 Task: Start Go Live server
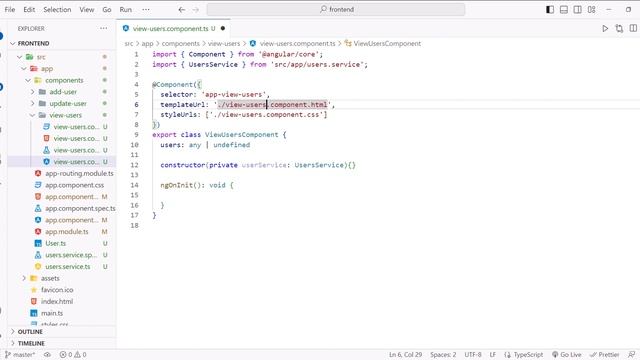567,355
